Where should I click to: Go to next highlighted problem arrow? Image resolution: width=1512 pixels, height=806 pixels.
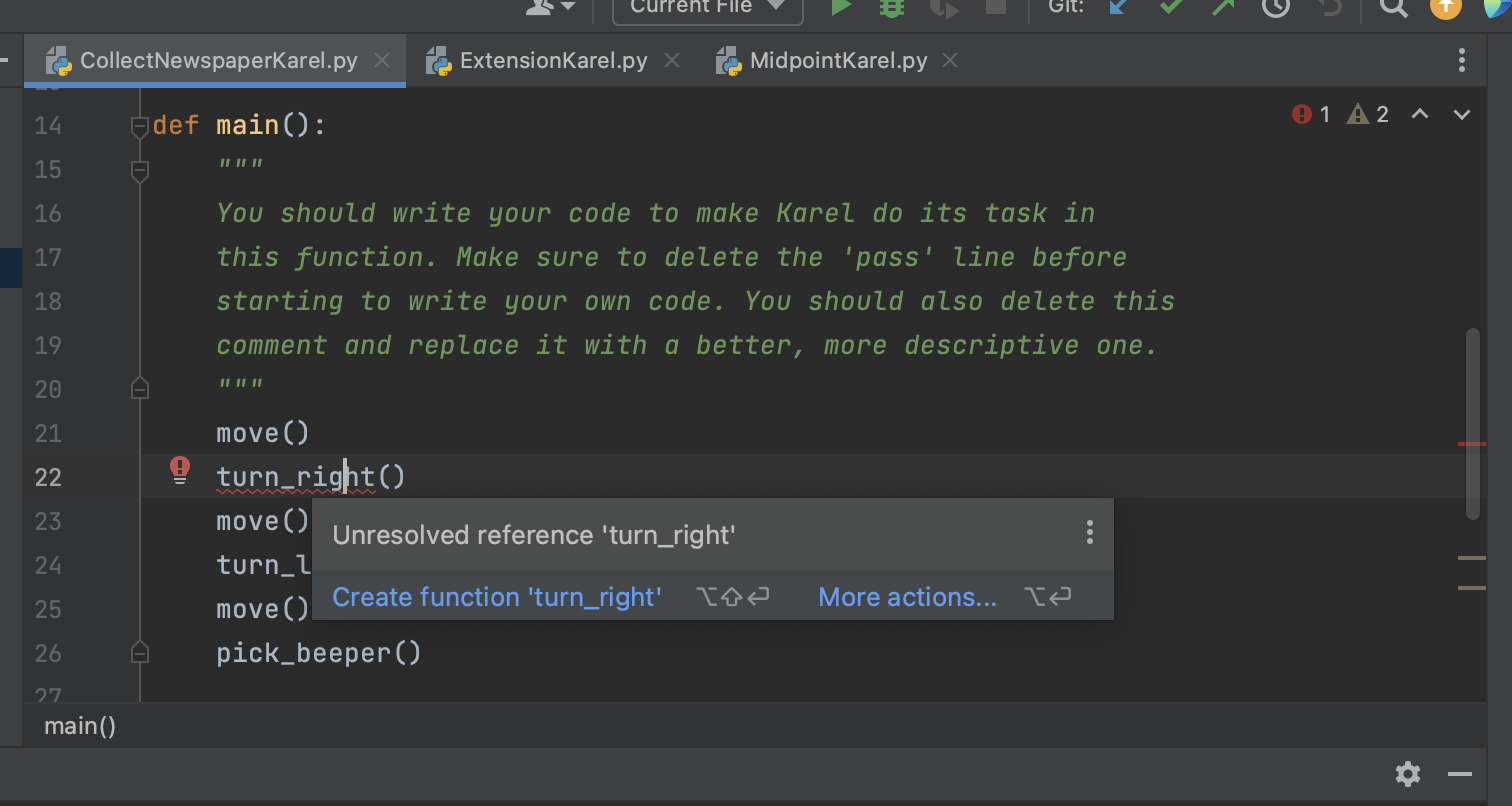click(1462, 114)
